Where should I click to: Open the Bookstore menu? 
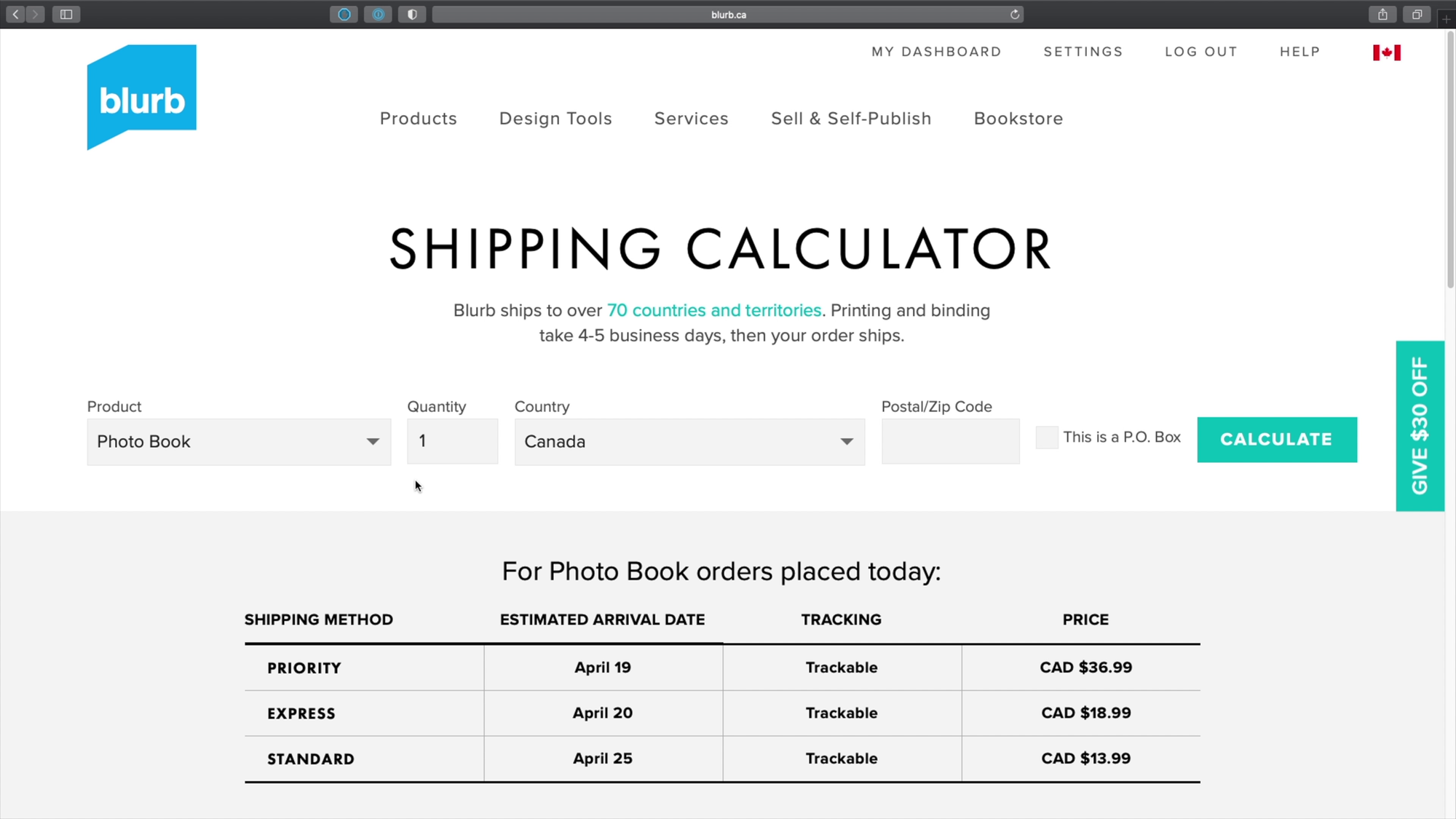tap(1018, 119)
